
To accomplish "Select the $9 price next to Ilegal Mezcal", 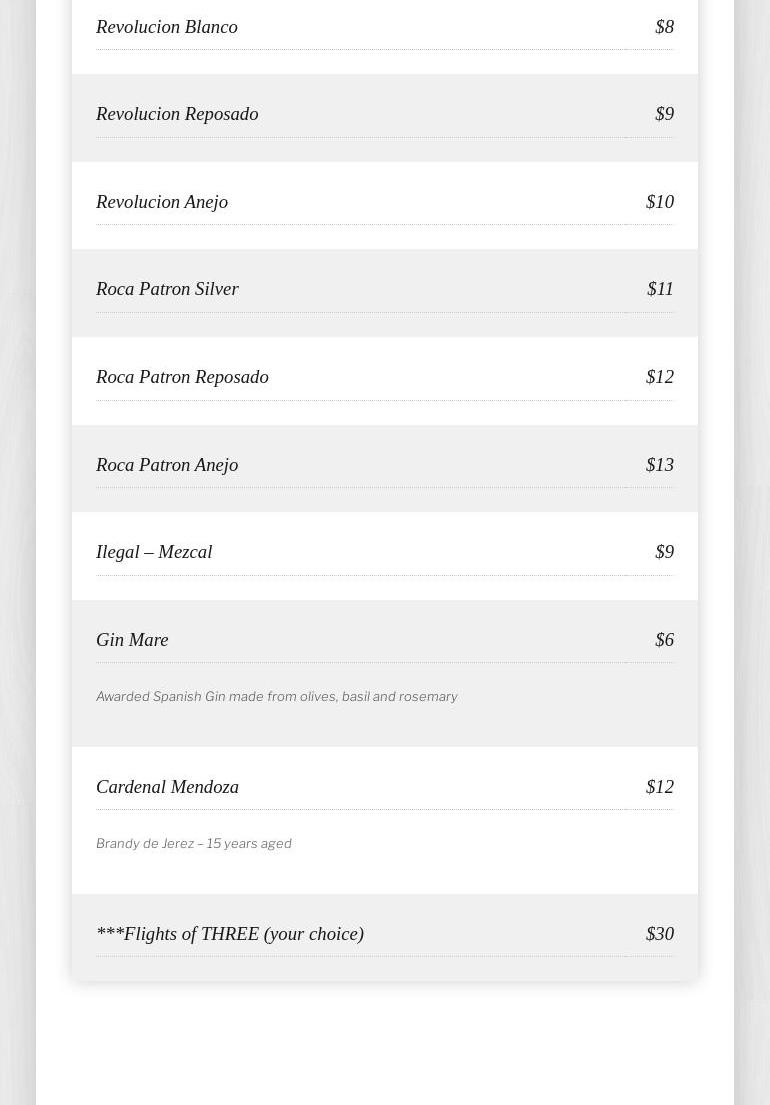I will click(x=664, y=552).
